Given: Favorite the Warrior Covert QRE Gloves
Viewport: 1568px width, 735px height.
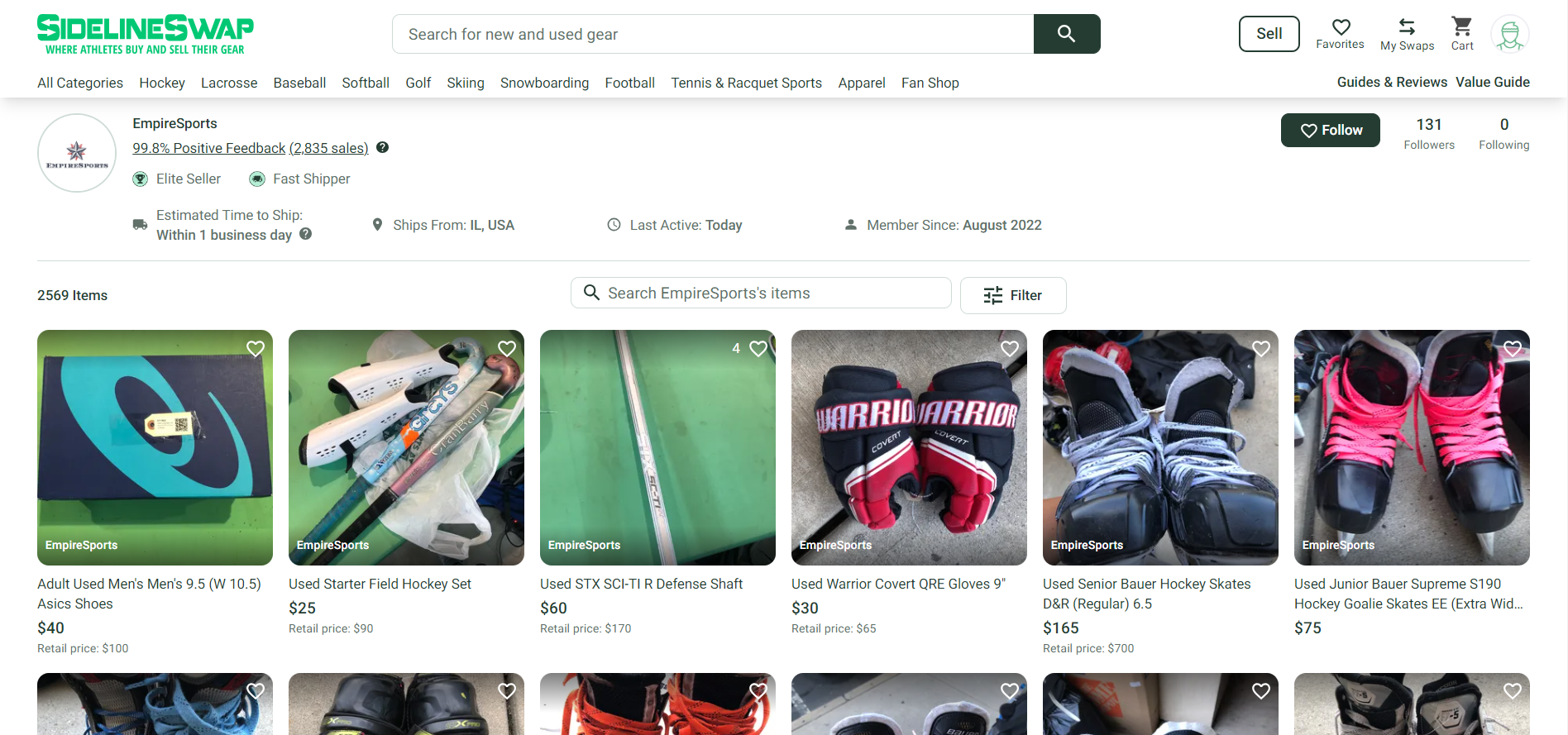Looking at the screenshot, I should click(x=1010, y=348).
